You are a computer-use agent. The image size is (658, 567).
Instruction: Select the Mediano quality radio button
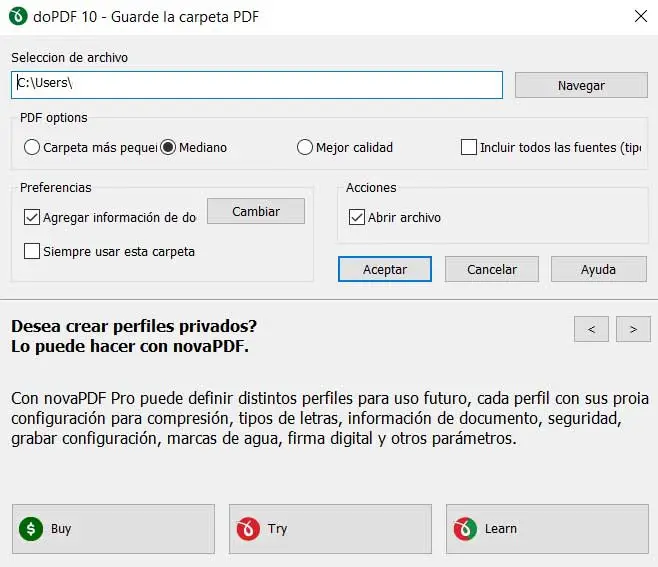[x=168, y=147]
